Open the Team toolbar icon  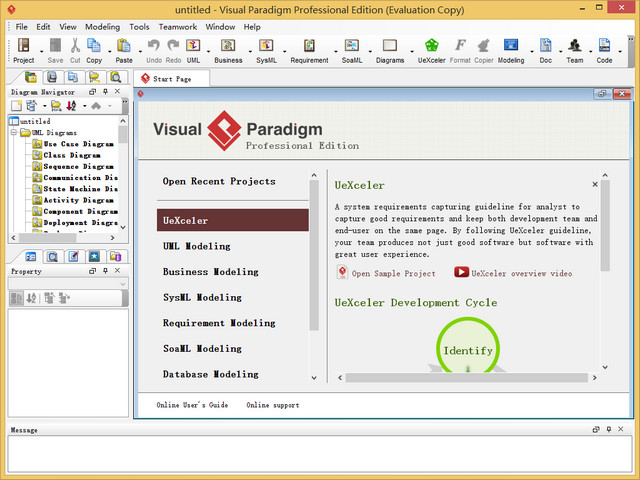coord(575,46)
